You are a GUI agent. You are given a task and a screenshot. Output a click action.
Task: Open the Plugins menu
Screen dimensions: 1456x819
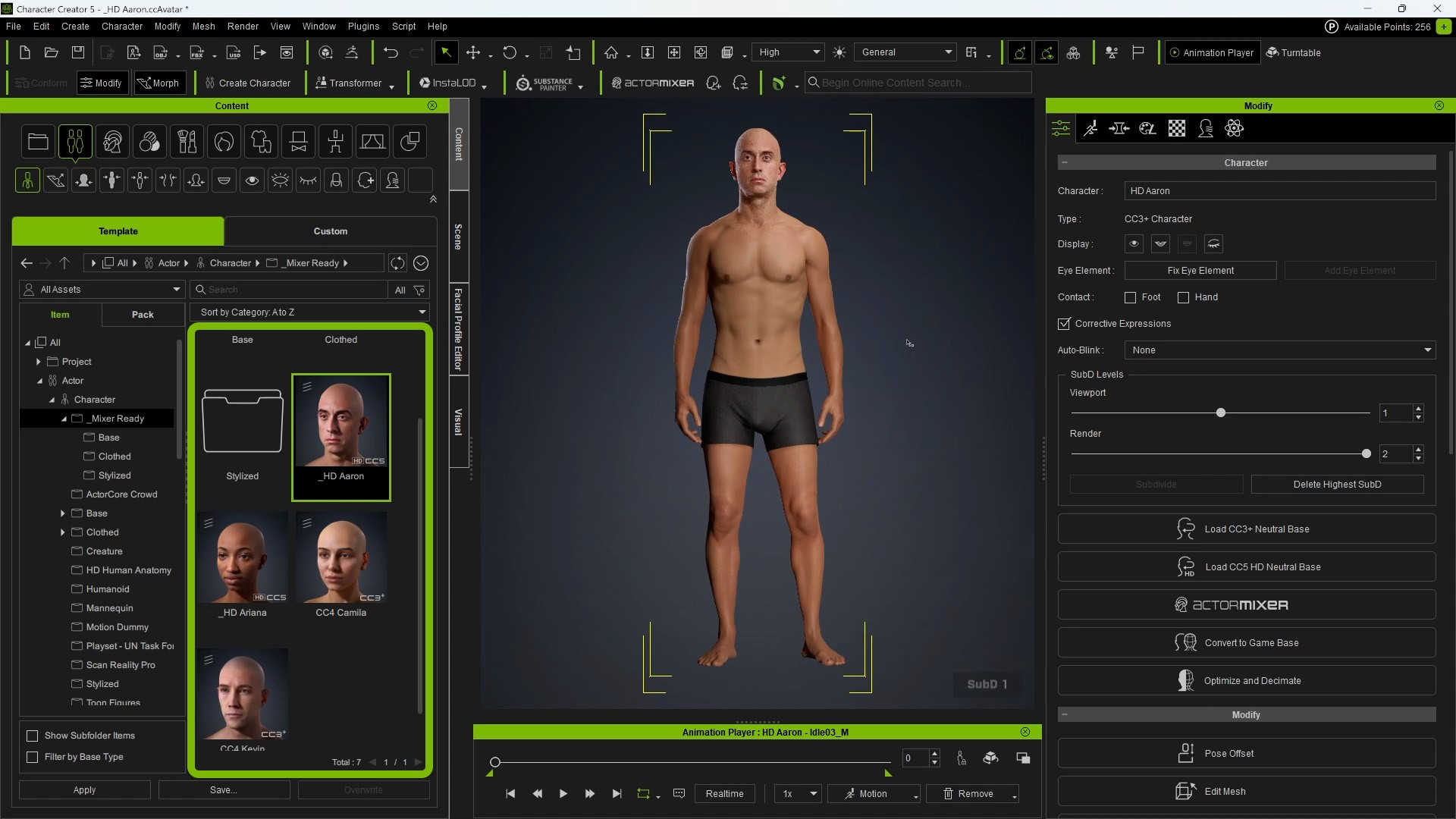point(363,26)
